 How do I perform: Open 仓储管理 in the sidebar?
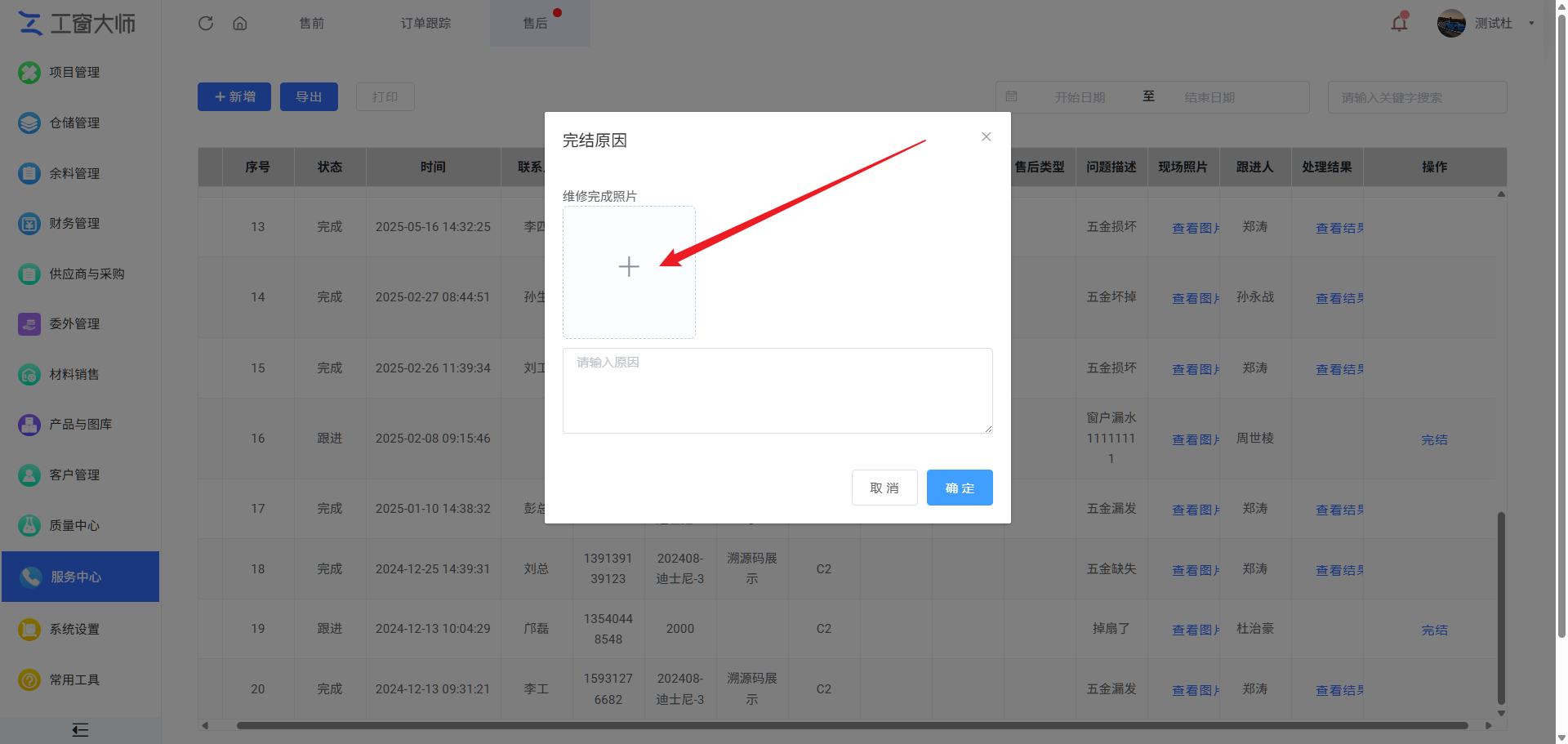74,123
